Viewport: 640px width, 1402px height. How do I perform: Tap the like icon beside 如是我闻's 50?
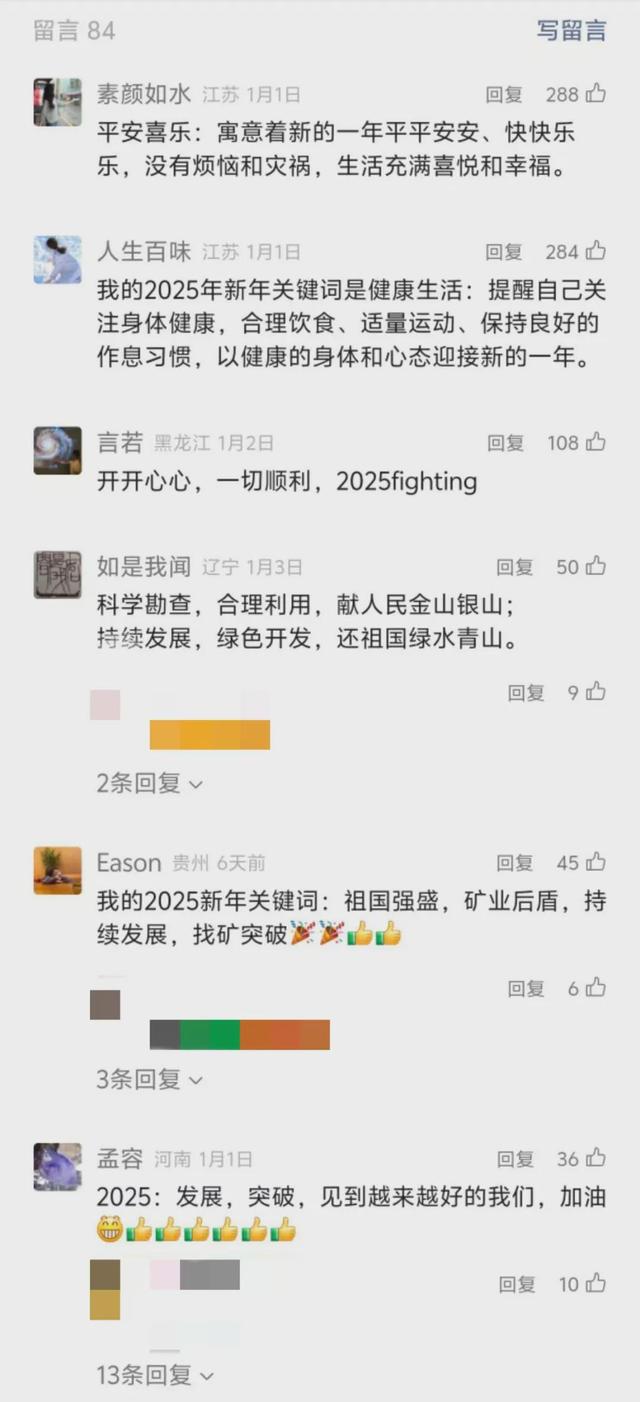(596, 567)
